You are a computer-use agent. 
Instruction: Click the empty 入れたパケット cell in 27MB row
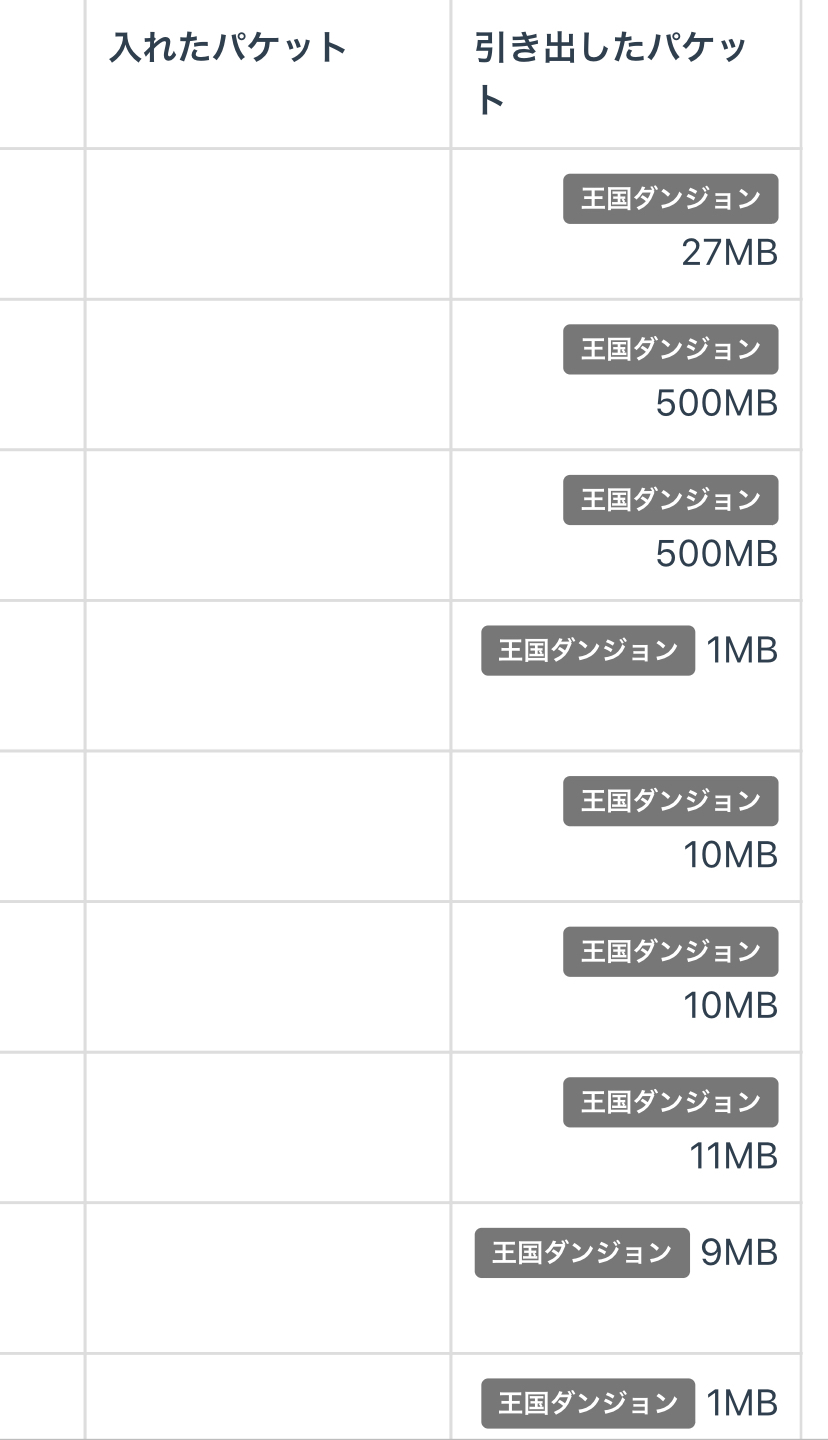pos(268,224)
